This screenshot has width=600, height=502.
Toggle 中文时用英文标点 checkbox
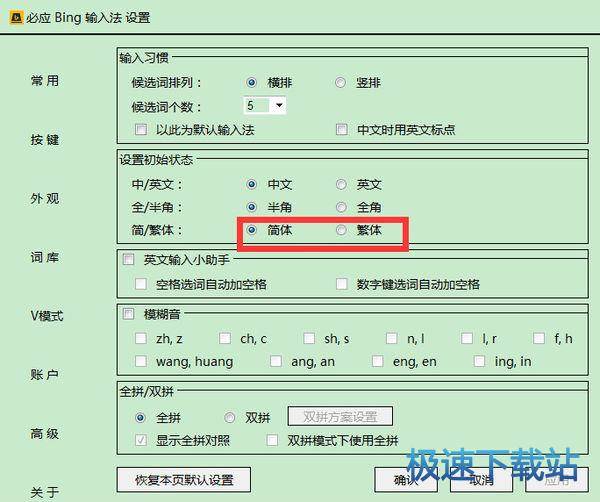coord(341,130)
